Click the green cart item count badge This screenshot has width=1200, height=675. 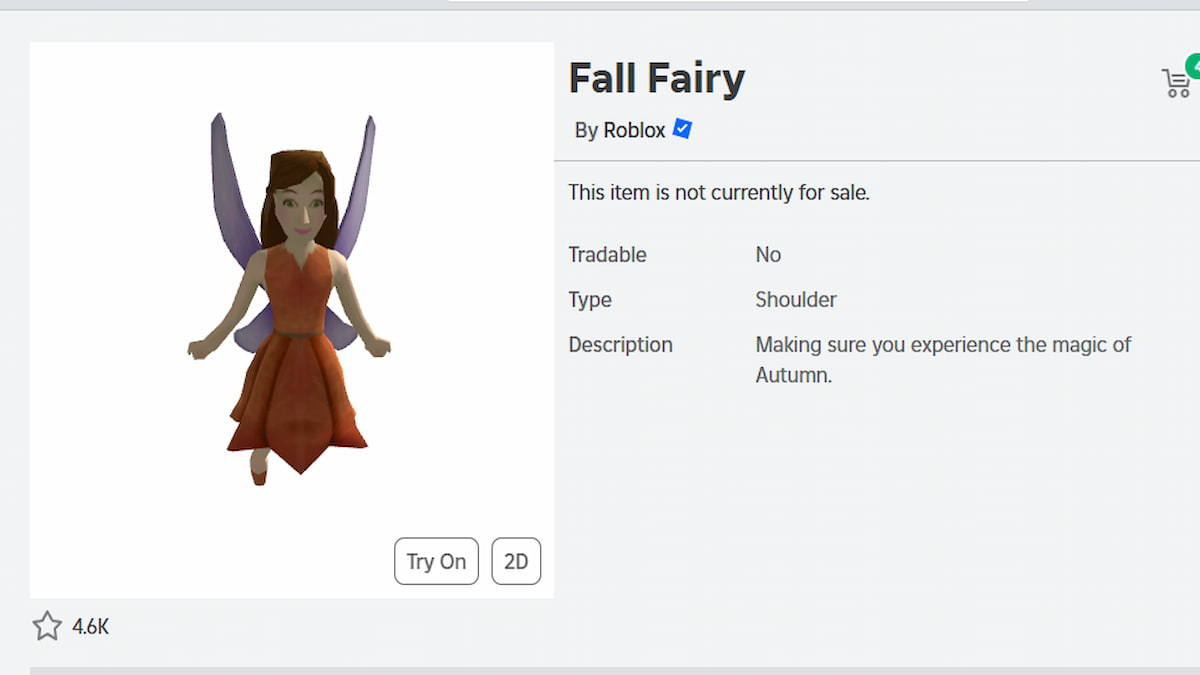pyautogui.click(x=1193, y=66)
